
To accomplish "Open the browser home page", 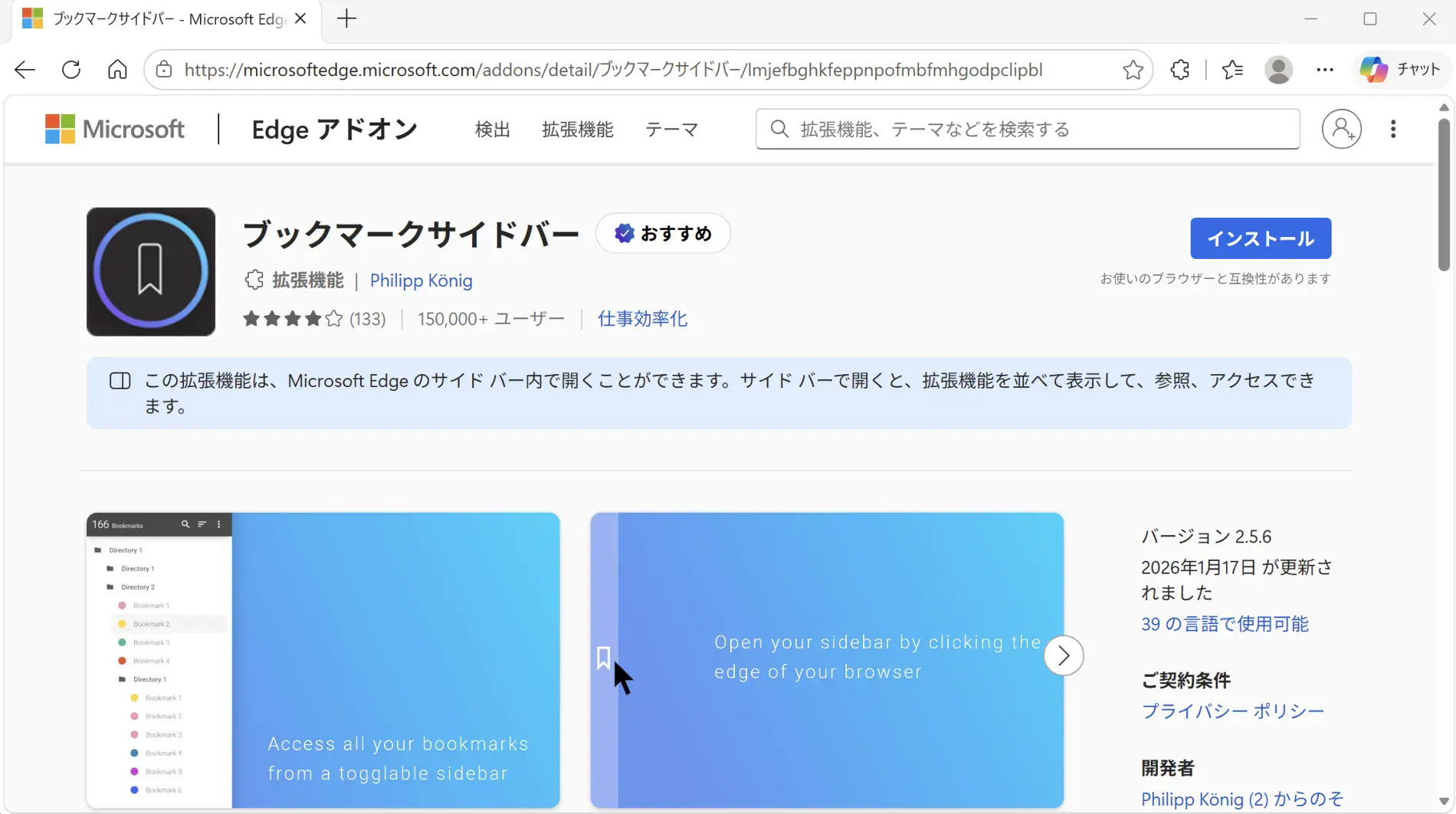I will (117, 70).
